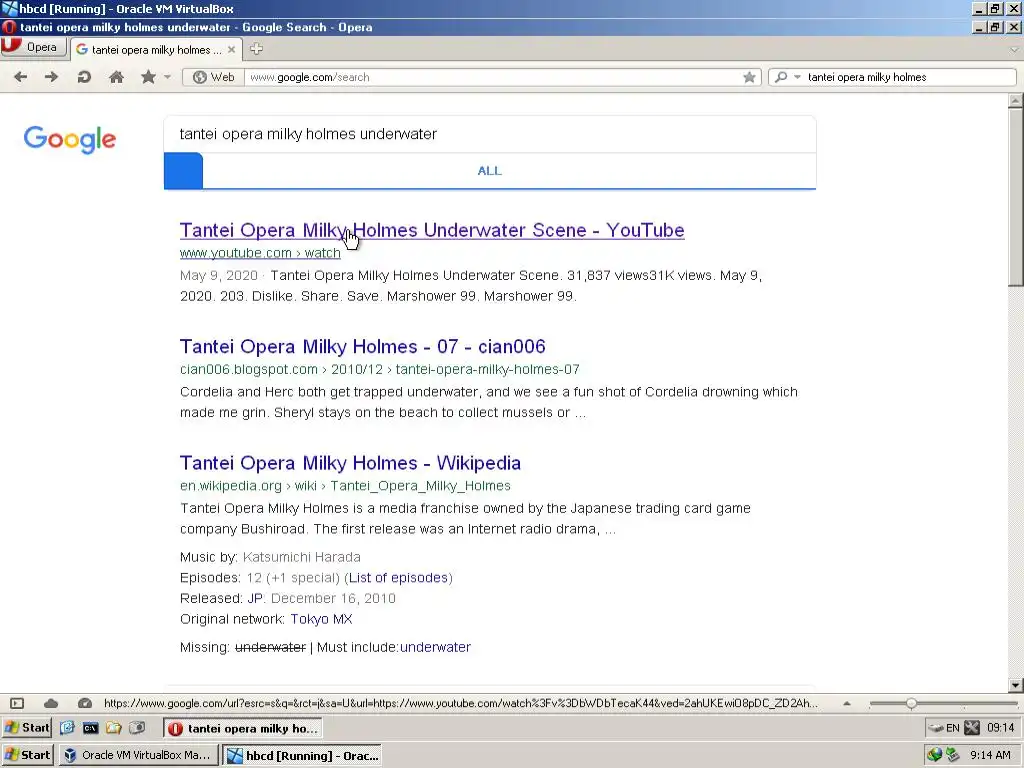Screen dimensions: 1024x768
Task: Close the Google search tab
Action: 231,50
